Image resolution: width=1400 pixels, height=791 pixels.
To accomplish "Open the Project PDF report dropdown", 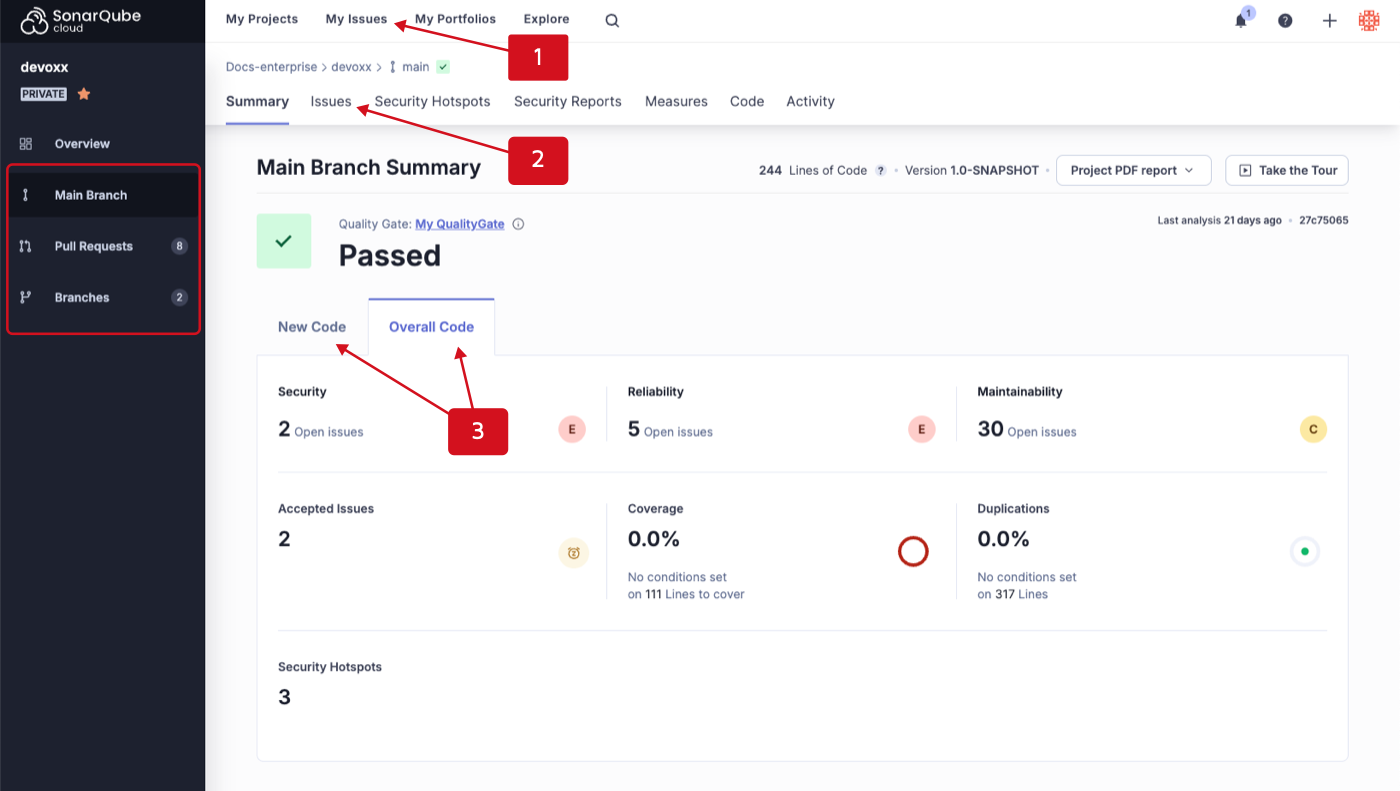I will 1134,170.
